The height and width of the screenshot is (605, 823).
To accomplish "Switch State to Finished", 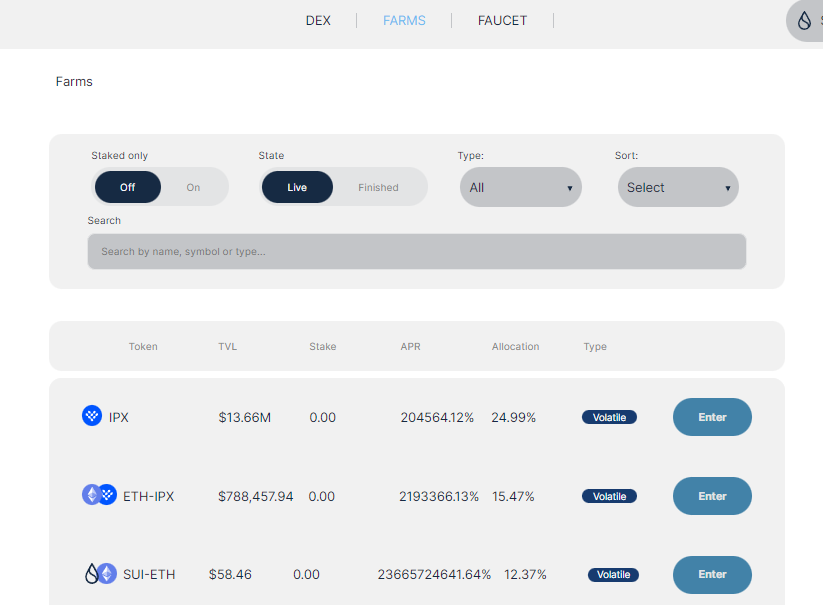I will (x=378, y=187).
